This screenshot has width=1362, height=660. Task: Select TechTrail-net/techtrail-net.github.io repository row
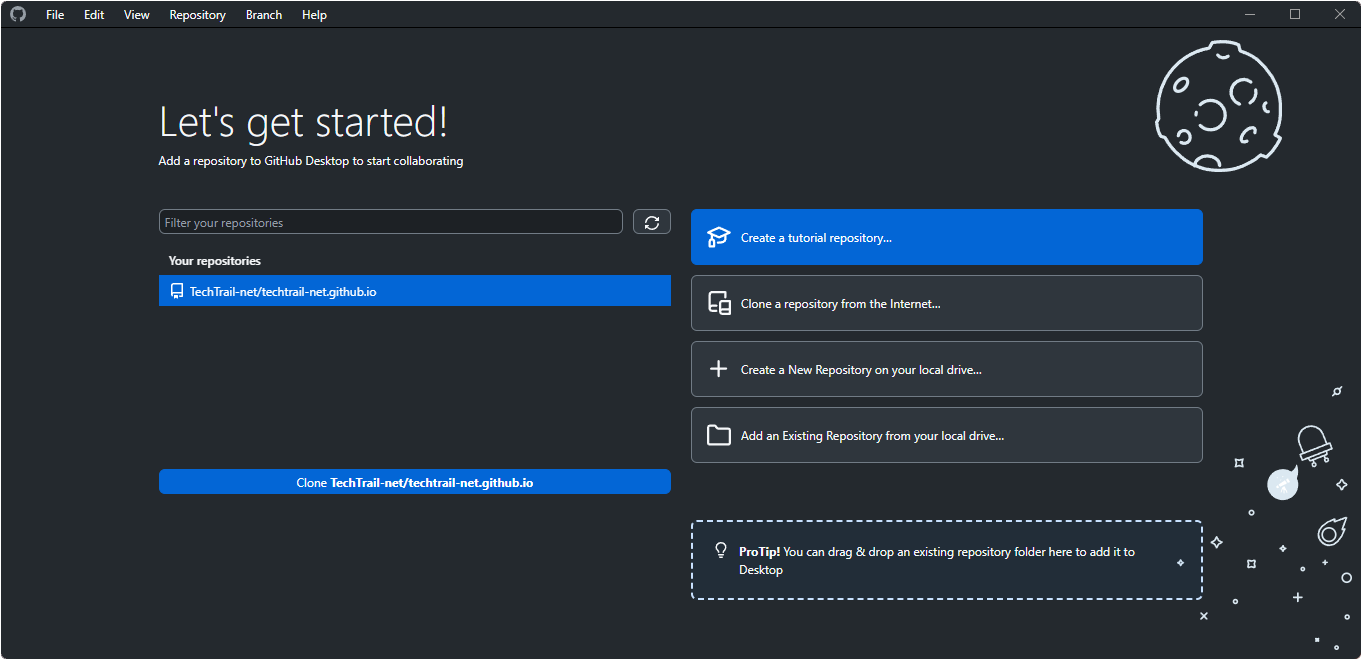coord(415,291)
